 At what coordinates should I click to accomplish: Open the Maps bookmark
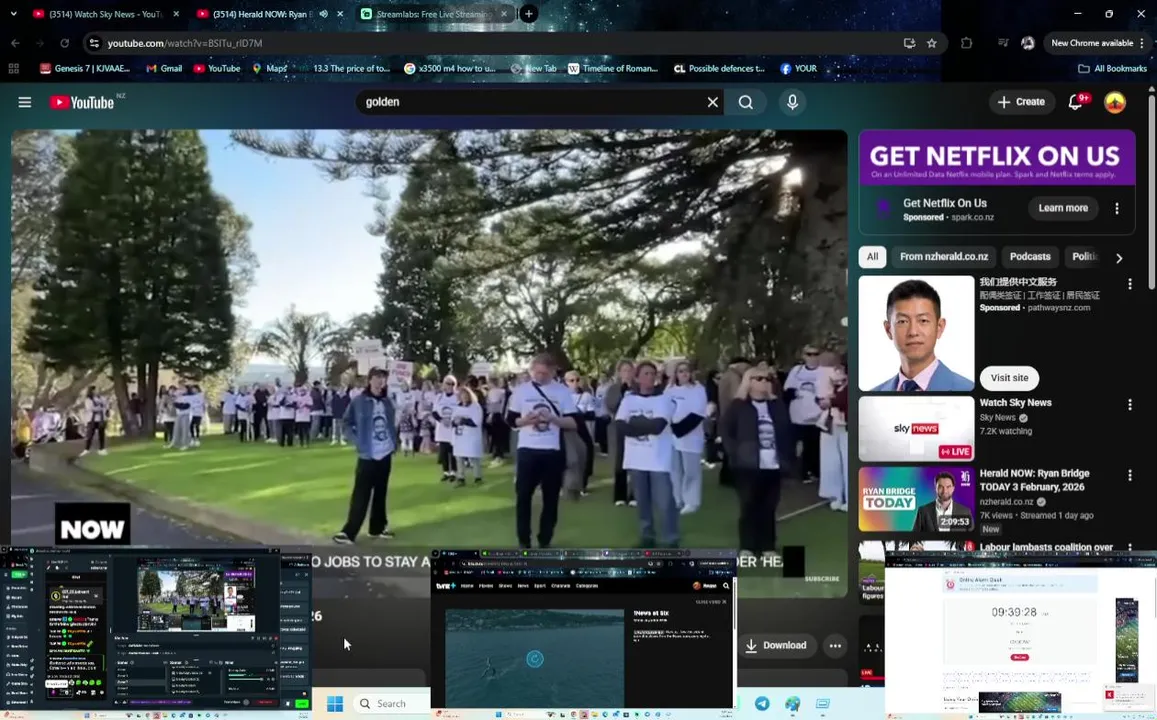(x=269, y=68)
